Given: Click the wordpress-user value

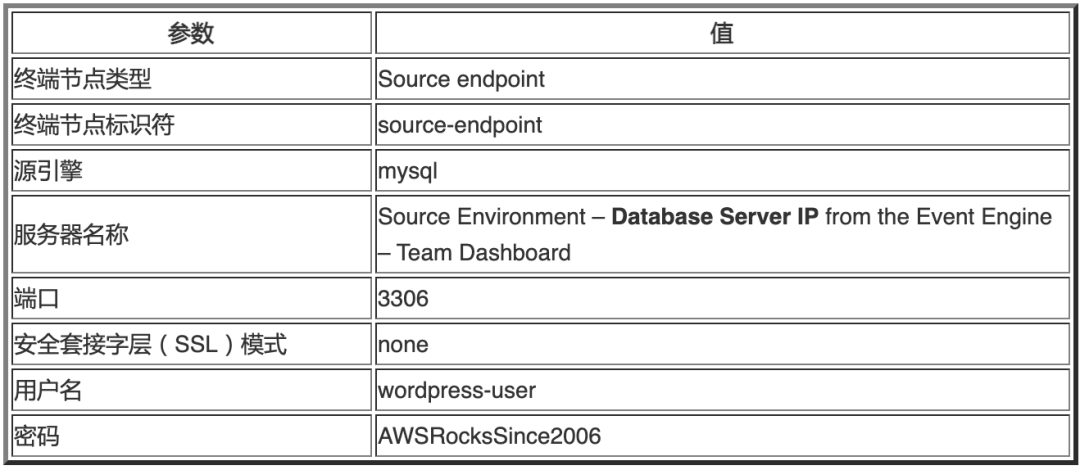Looking at the screenshot, I should [x=456, y=392].
